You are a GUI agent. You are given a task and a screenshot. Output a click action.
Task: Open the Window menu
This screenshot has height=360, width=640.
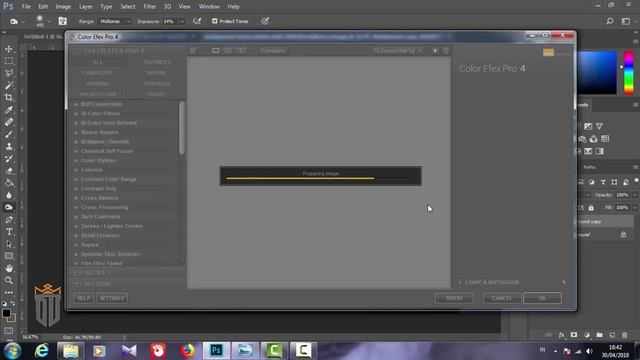[209, 7]
